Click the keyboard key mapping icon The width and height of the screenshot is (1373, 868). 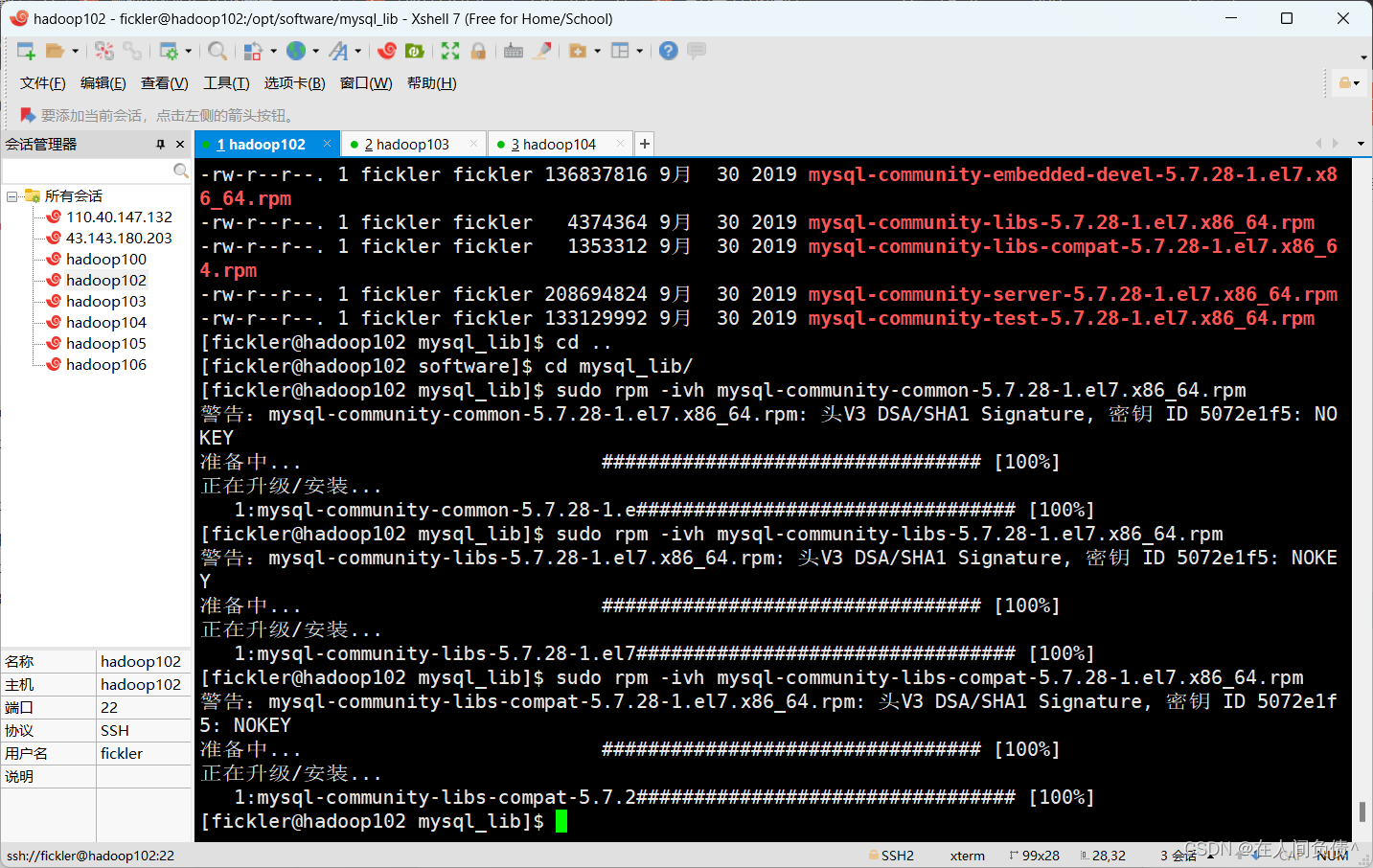514,51
